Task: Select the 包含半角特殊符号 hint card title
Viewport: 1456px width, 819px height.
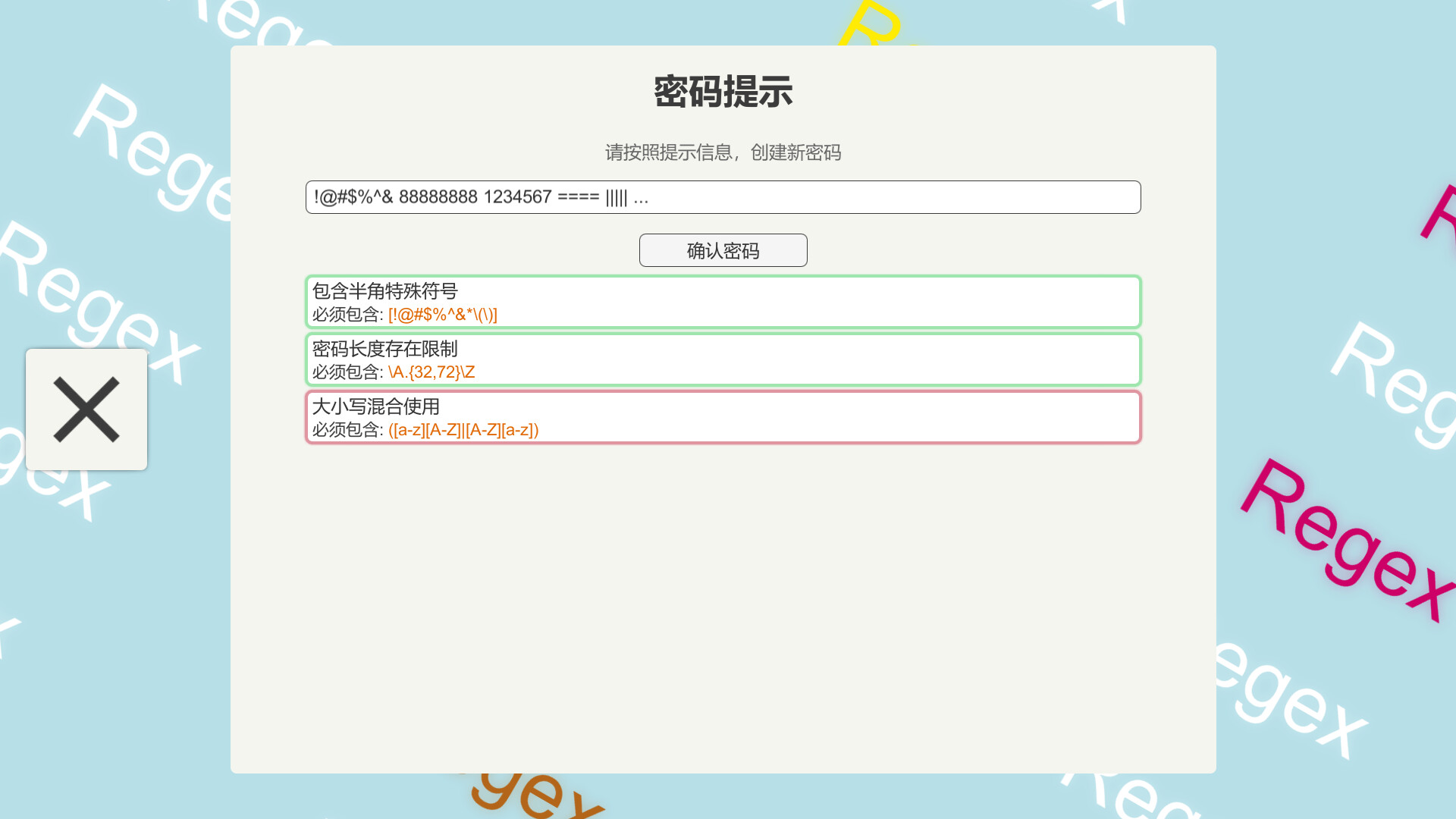Action: click(x=385, y=291)
